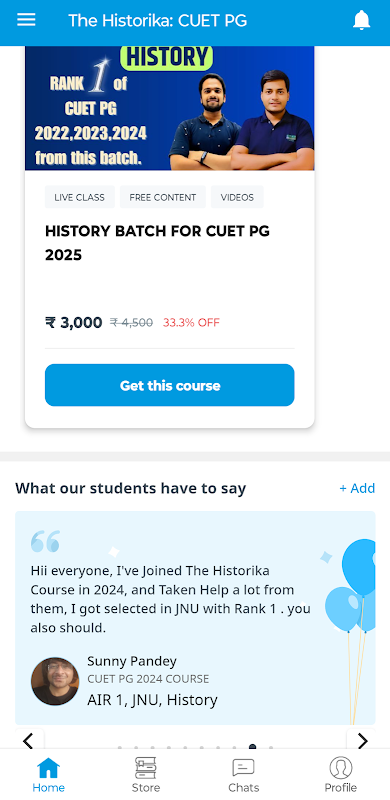
Task: Click Get this course button
Action: 169,385
